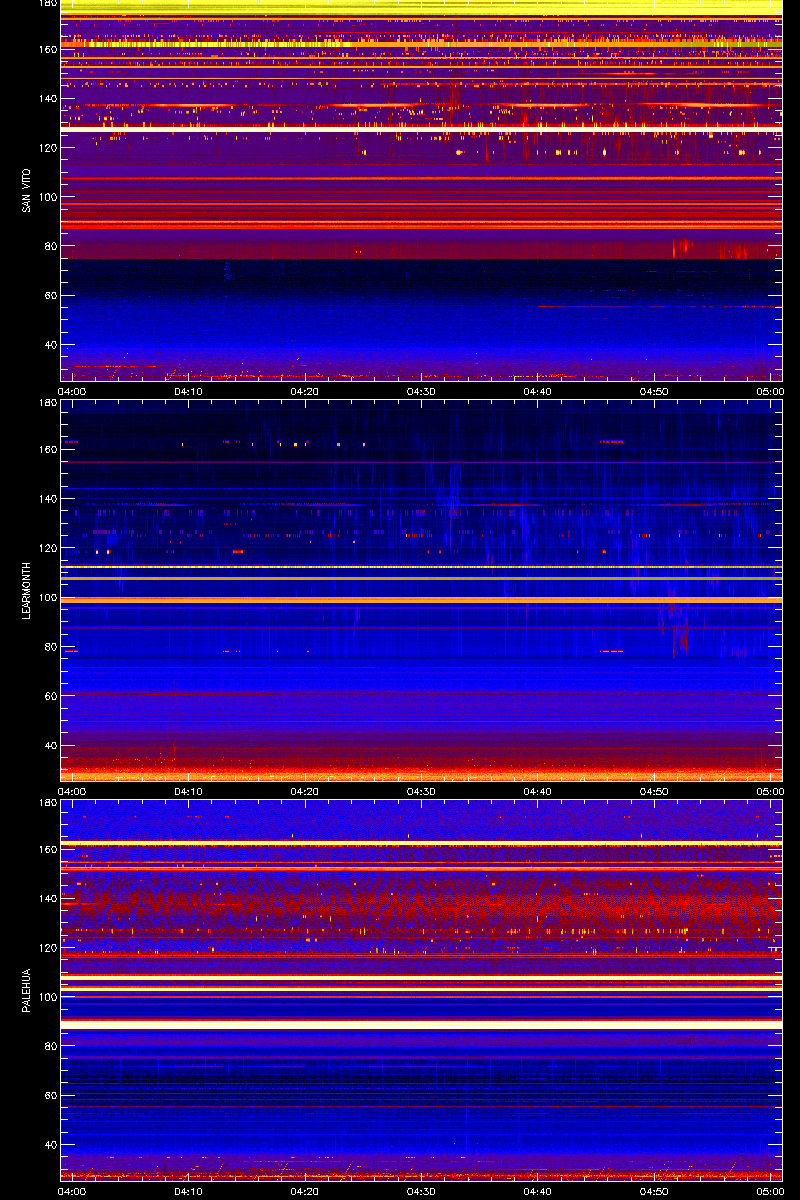Click the 160 frequency tick on San Vito axis

[47, 49]
